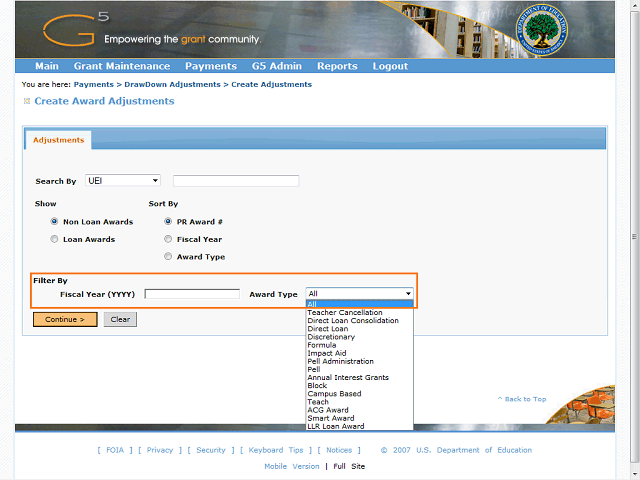640x480 pixels.
Task: Open the Grant Maintenance menu
Action: pos(116,66)
